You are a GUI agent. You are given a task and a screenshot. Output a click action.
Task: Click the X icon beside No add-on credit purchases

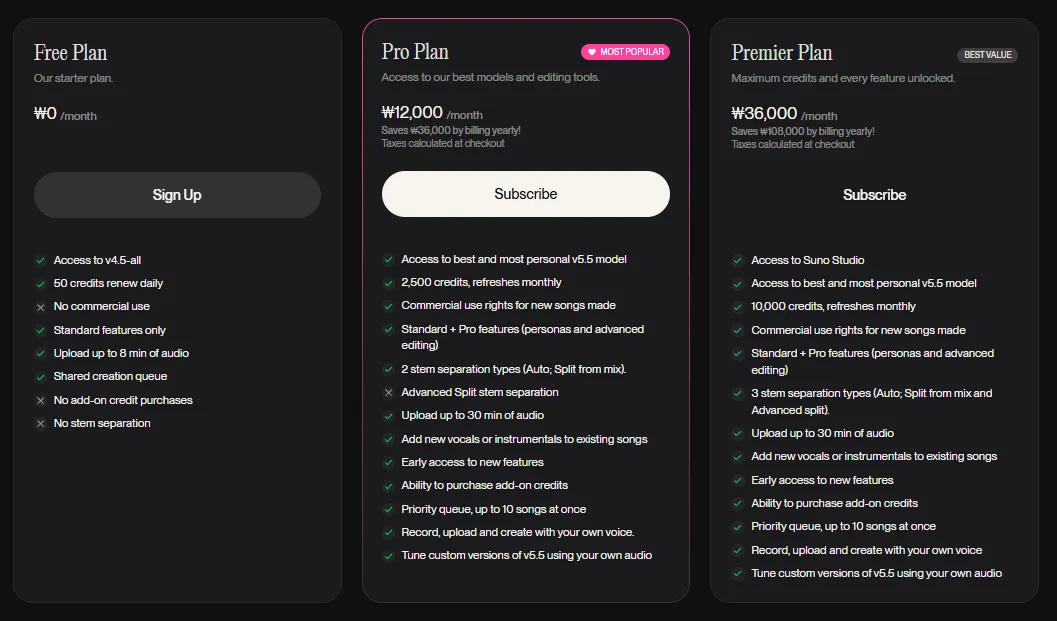(x=40, y=401)
